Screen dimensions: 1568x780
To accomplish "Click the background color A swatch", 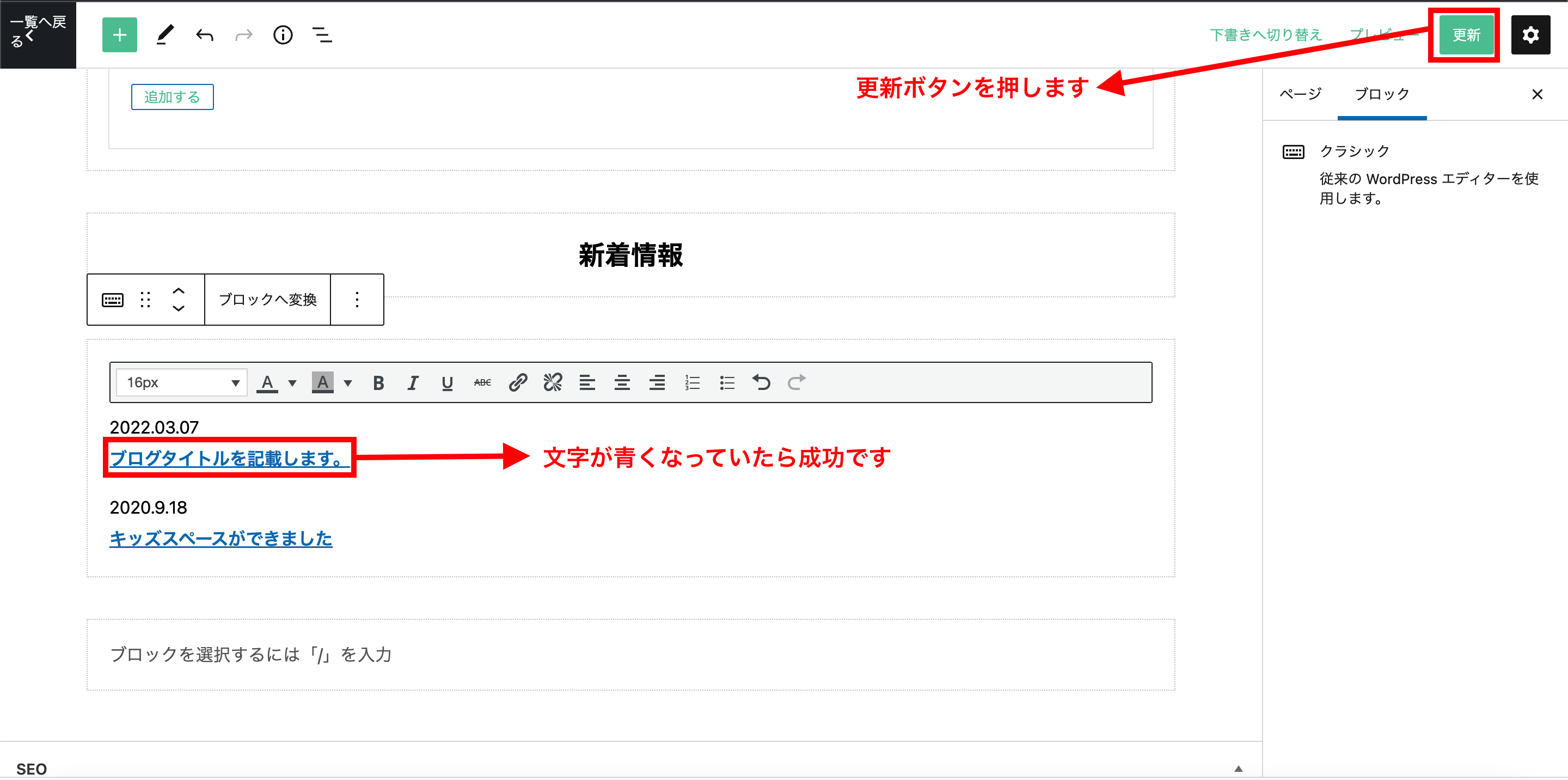I will pos(323,382).
